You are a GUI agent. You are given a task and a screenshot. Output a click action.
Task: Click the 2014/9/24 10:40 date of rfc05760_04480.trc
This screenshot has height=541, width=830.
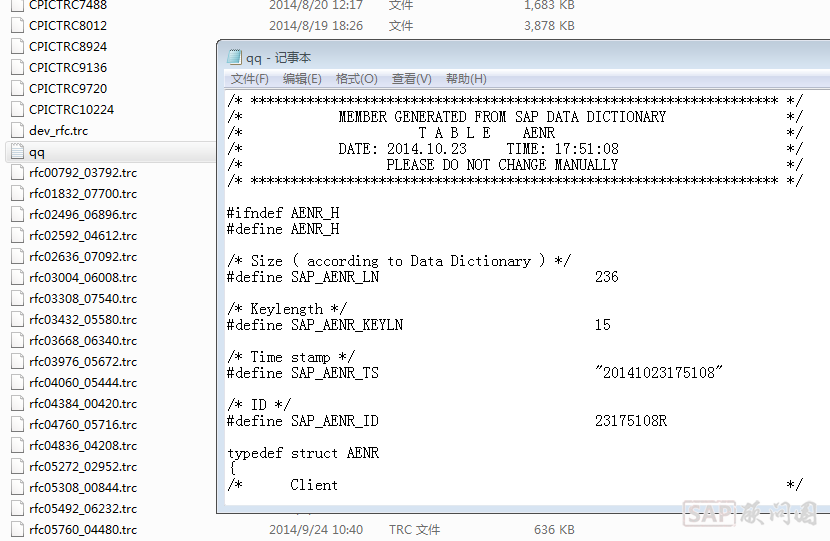[x=316, y=529]
